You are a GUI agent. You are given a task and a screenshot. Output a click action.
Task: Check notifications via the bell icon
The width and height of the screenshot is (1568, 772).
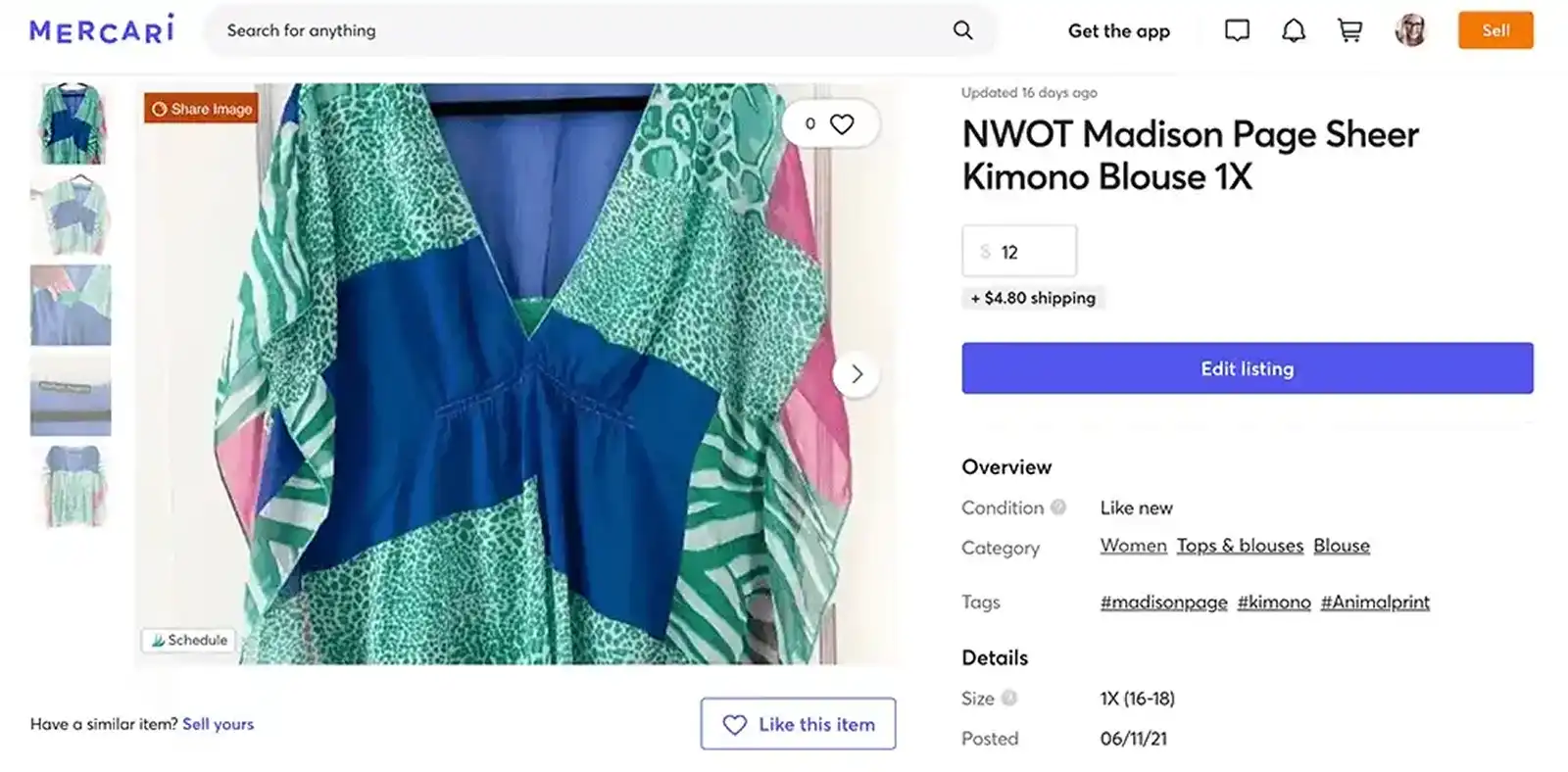[x=1294, y=30]
